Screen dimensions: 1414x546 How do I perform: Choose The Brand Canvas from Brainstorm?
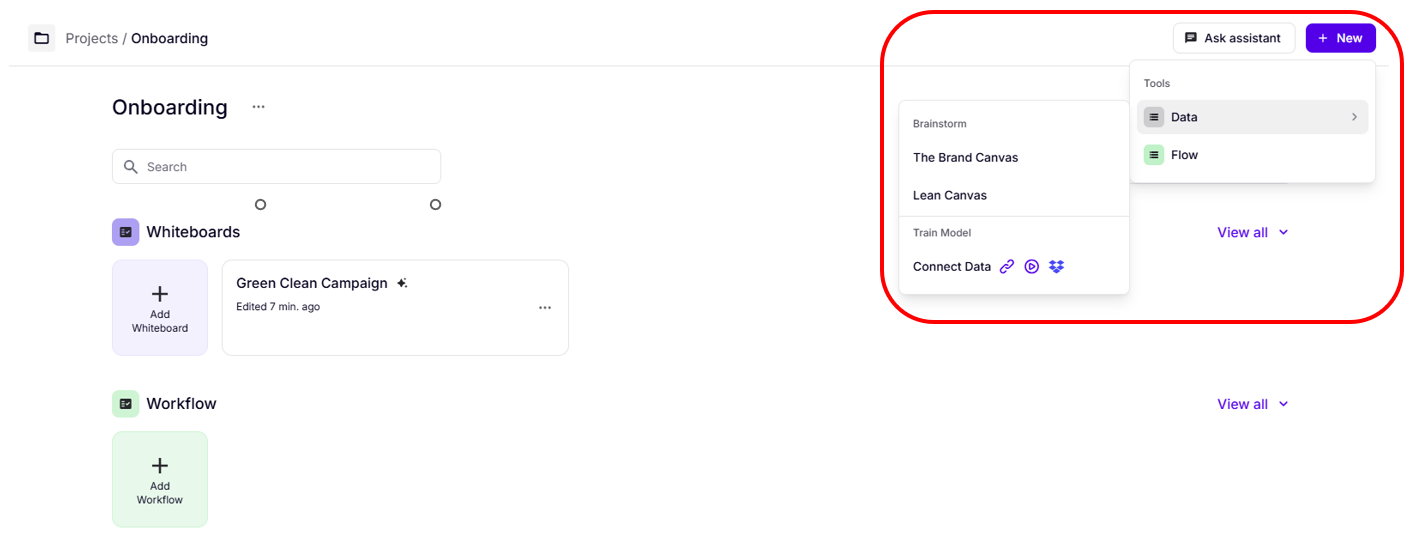pyautogui.click(x=965, y=157)
